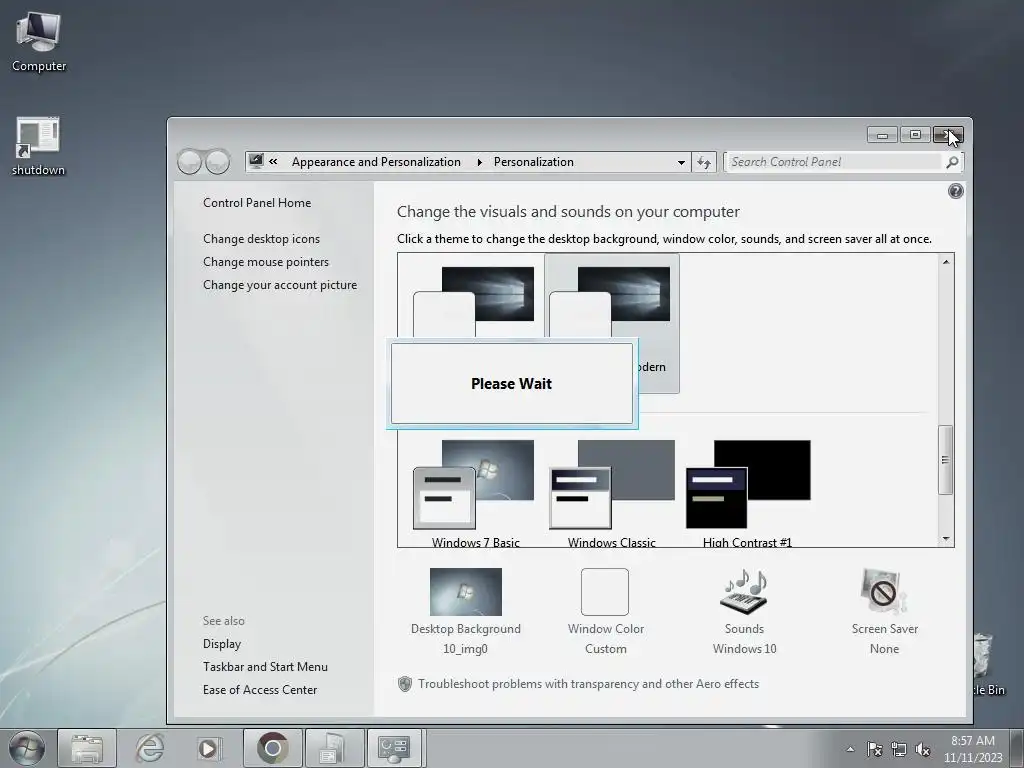Click the Control Panel icon in address bar
1024x768 pixels.
click(x=256, y=161)
